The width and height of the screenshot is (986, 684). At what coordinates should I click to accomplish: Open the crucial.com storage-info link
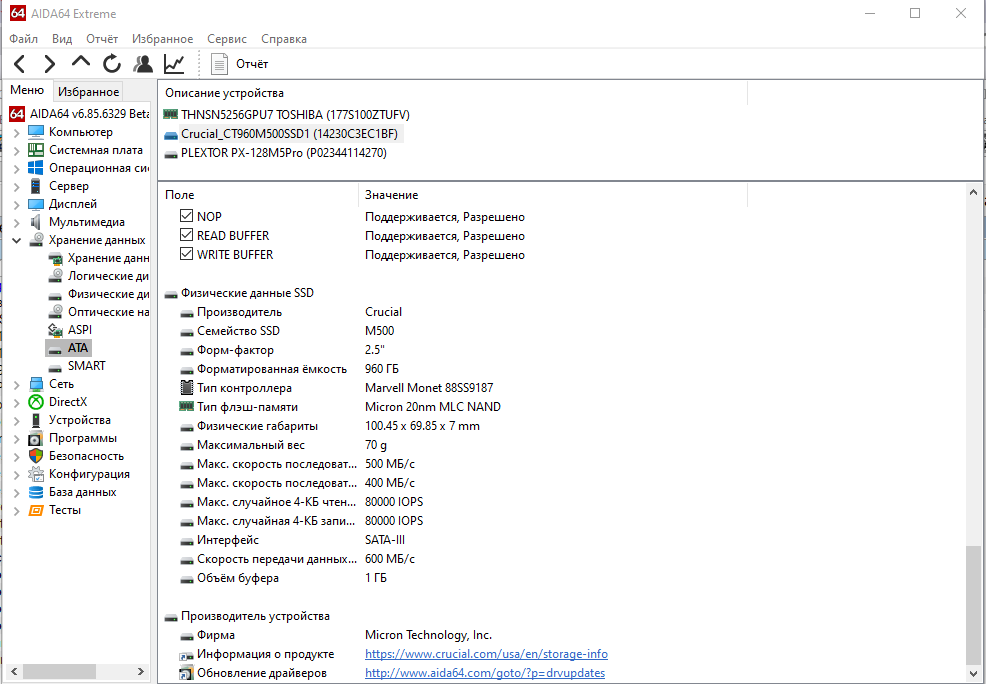pyautogui.click(x=486, y=654)
